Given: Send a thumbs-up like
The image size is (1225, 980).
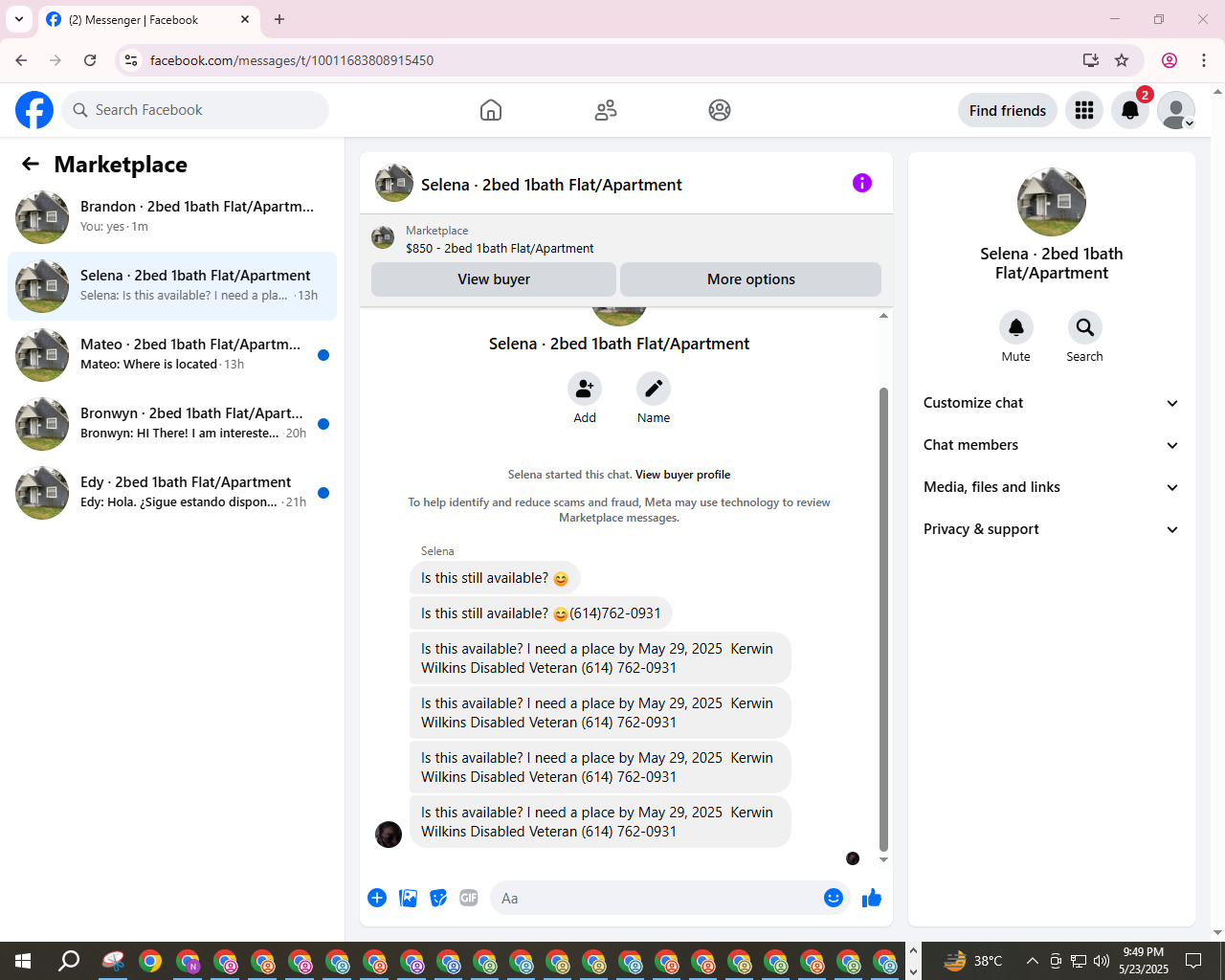Looking at the screenshot, I should point(872,898).
